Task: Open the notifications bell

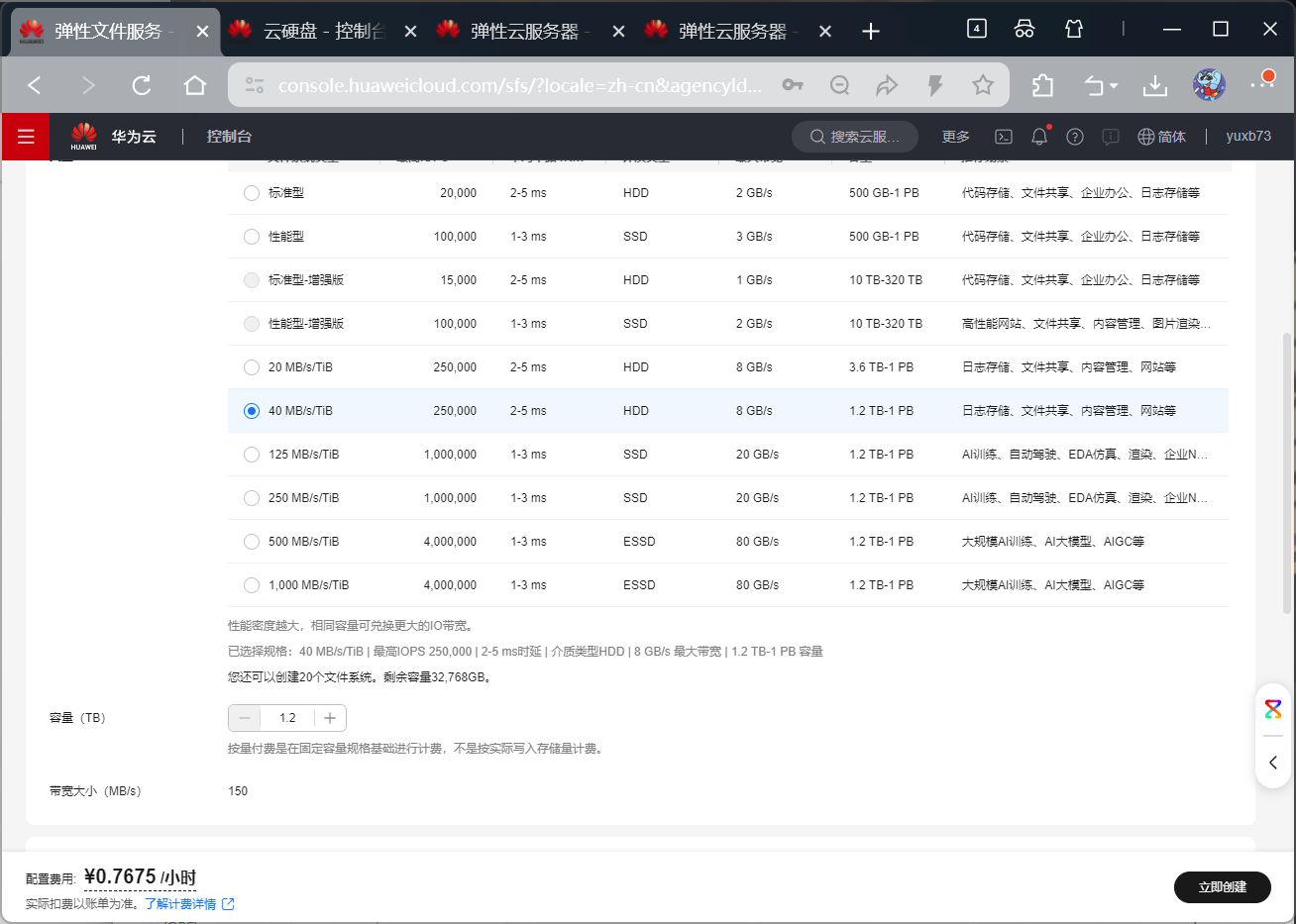Action: click(x=1039, y=137)
